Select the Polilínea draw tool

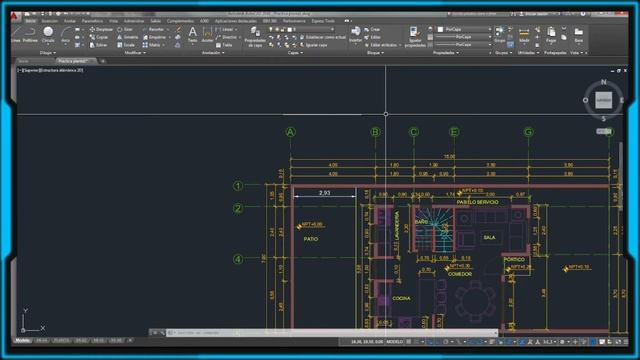pos(30,35)
